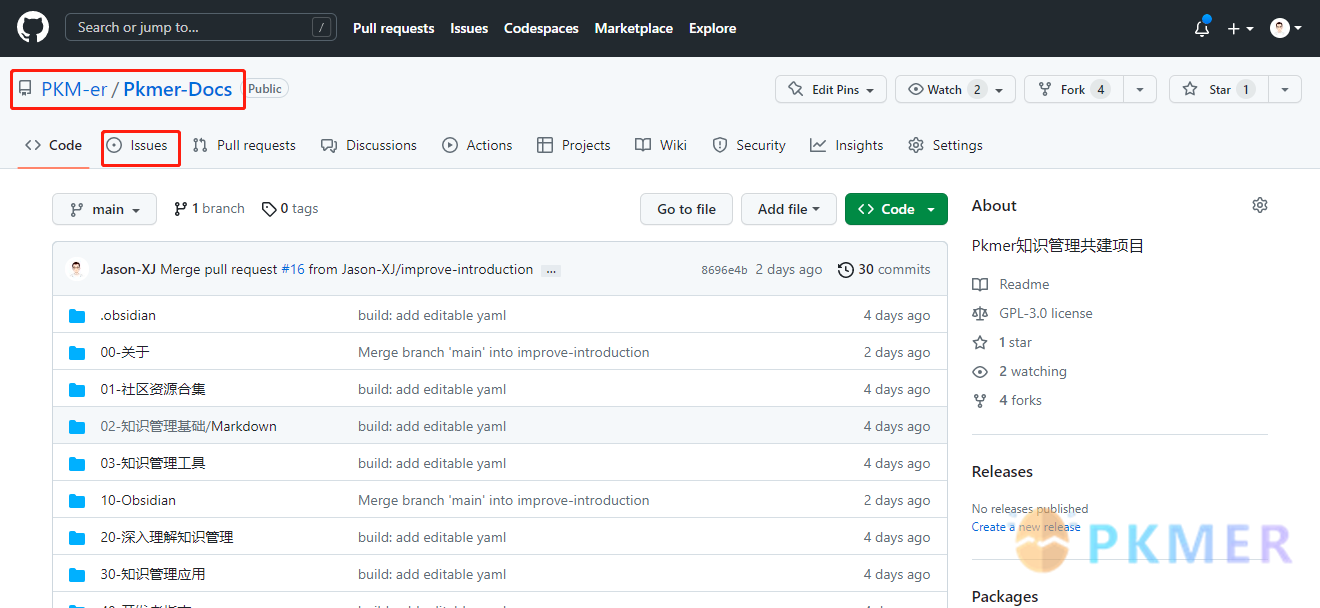Screen dimensions: 1320x608
Task: Open the GPL-3.0 license link
Action: [x=1032, y=314]
